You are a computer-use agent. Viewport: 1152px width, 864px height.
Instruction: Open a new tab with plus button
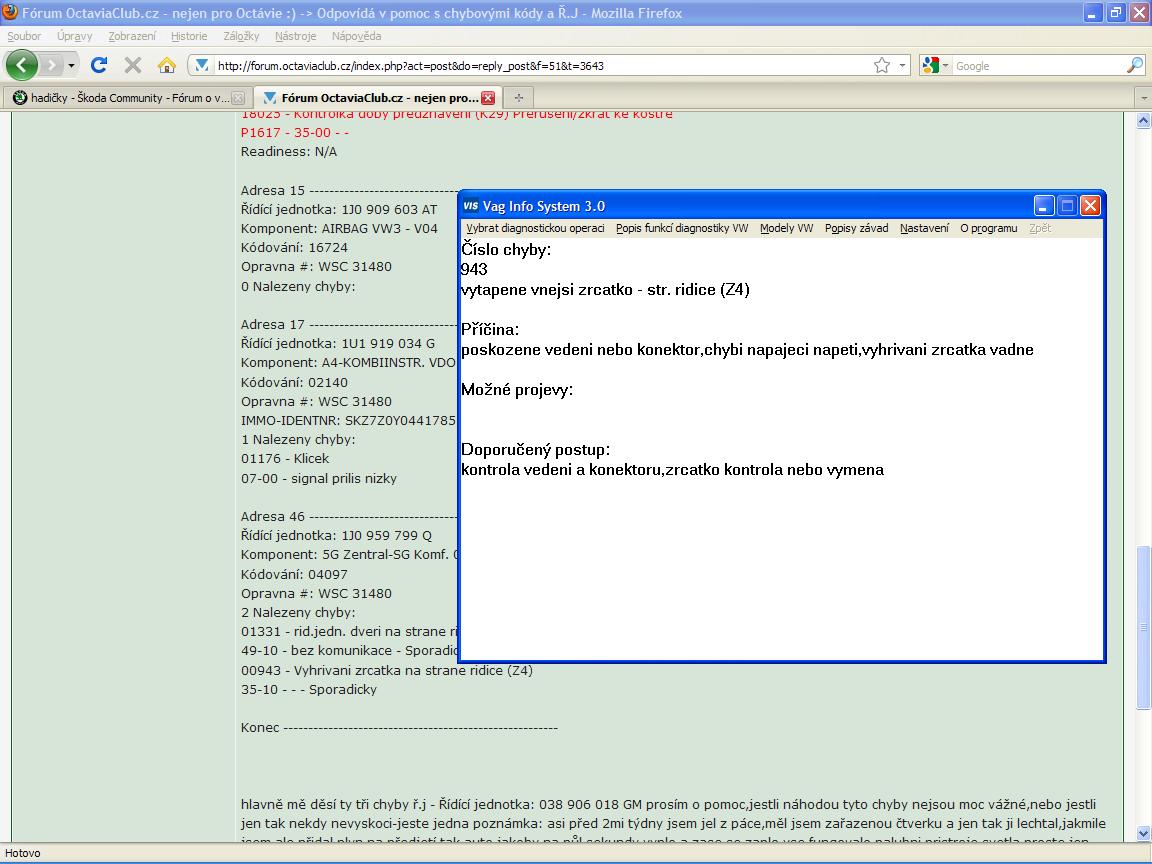point(518,98)
